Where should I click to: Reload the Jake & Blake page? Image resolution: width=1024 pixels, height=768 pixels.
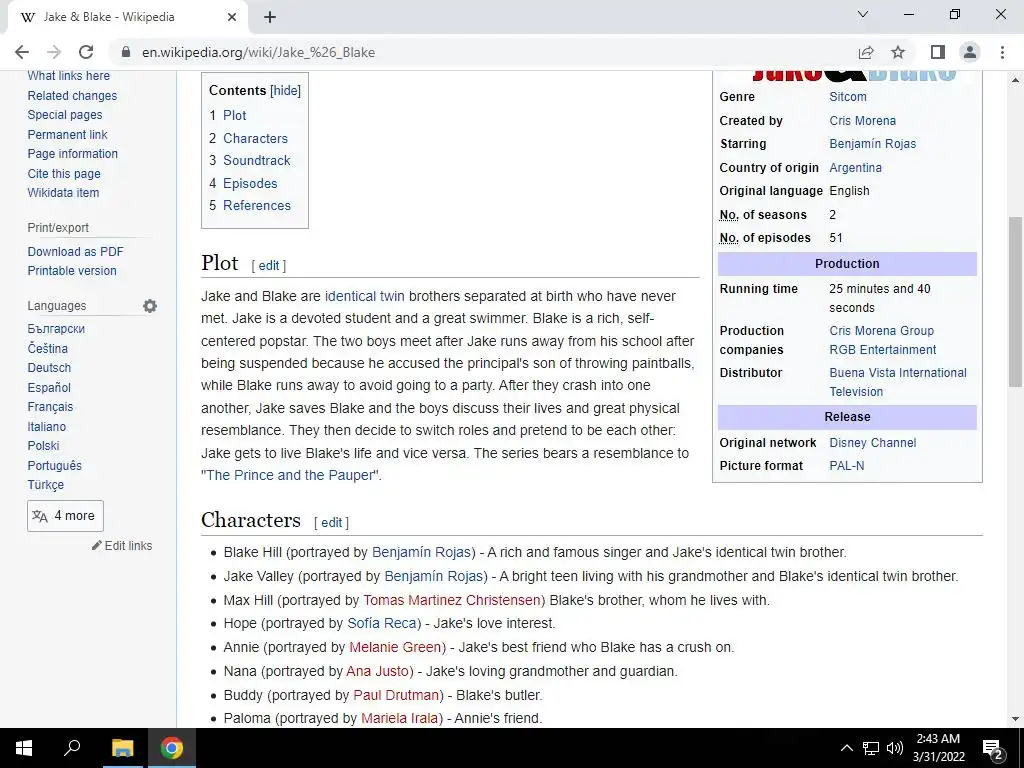(86, 52)
